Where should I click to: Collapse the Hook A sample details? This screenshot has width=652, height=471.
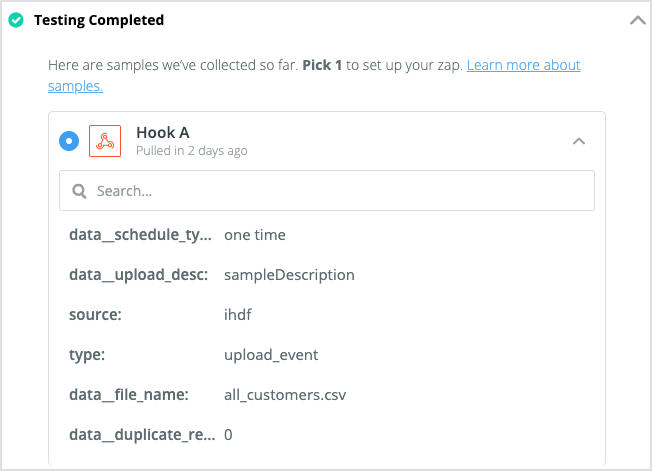pos(579,141)
